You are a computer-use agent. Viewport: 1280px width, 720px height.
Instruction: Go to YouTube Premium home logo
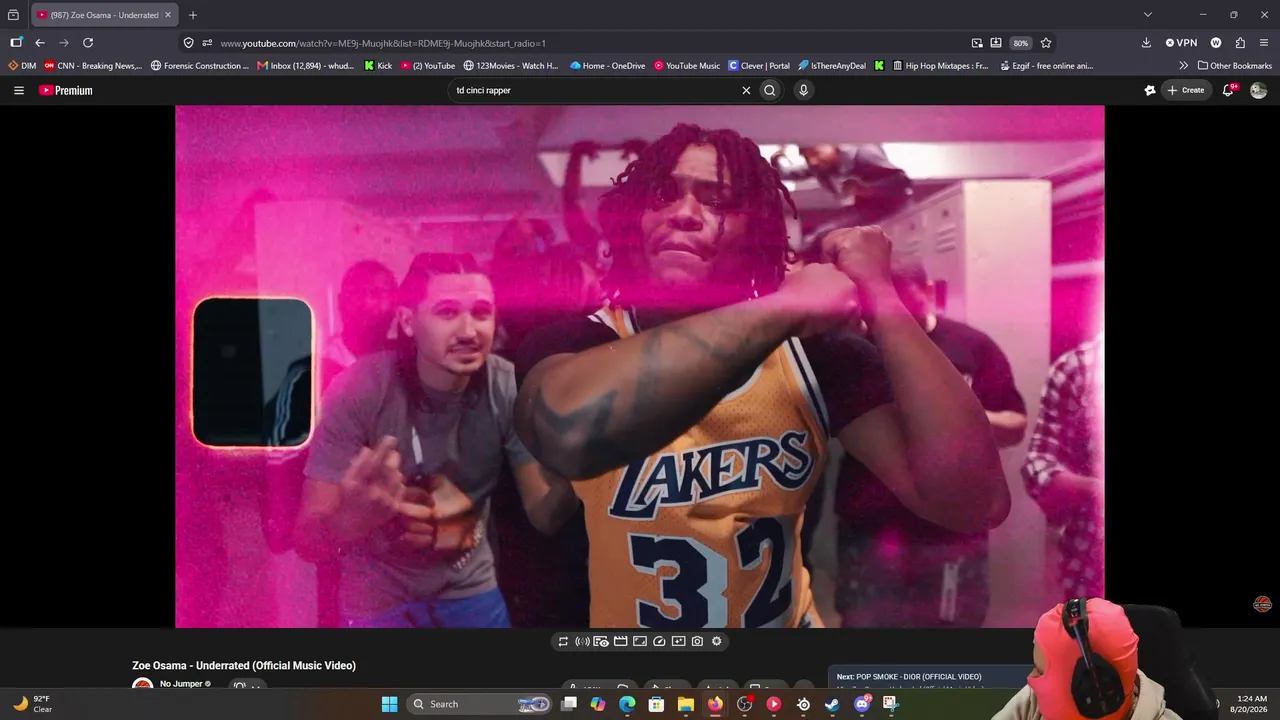click(x=66, y=90)
